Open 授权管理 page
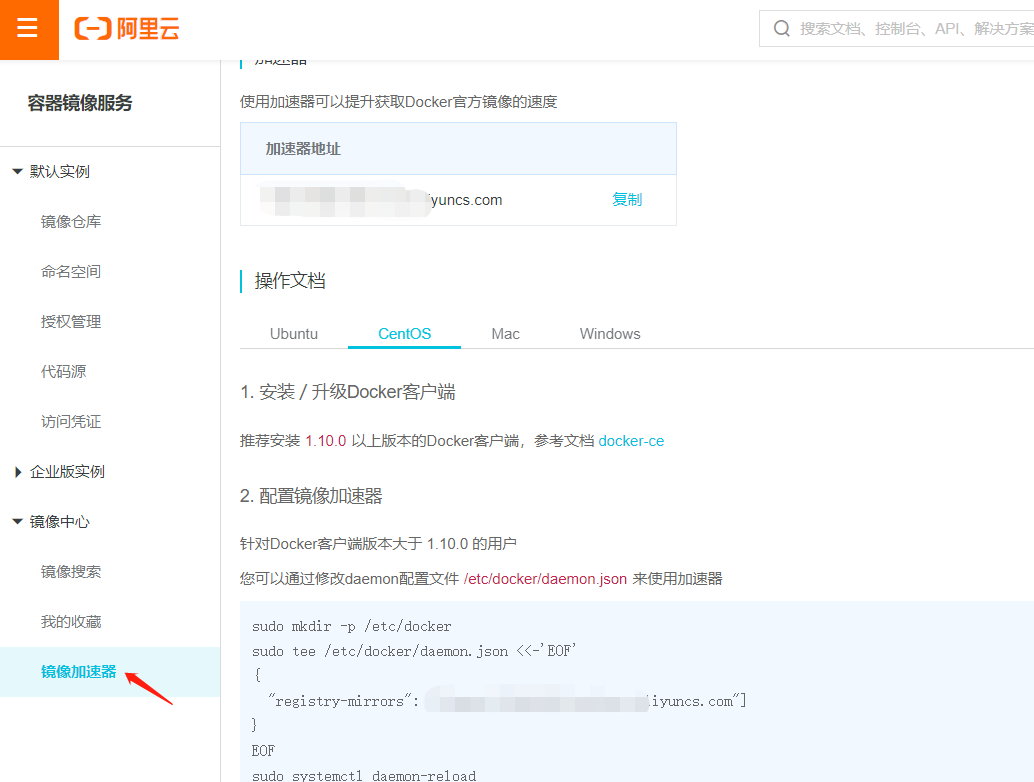1034x782 pixels. point(70,321)
